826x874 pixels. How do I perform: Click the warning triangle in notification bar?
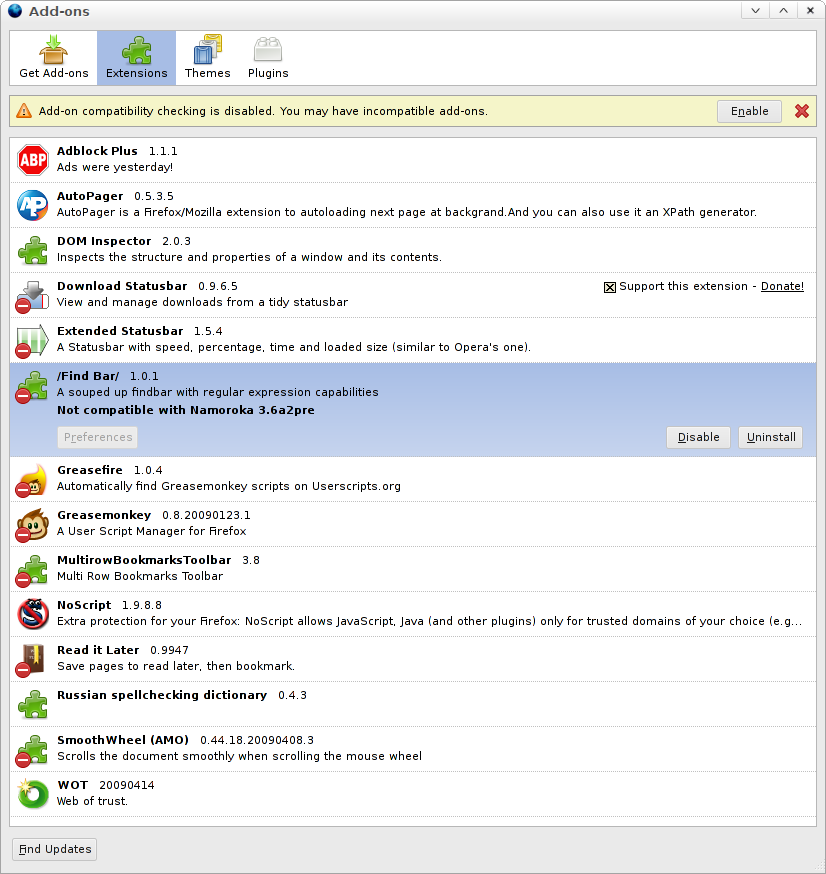[x=24, y=111]
